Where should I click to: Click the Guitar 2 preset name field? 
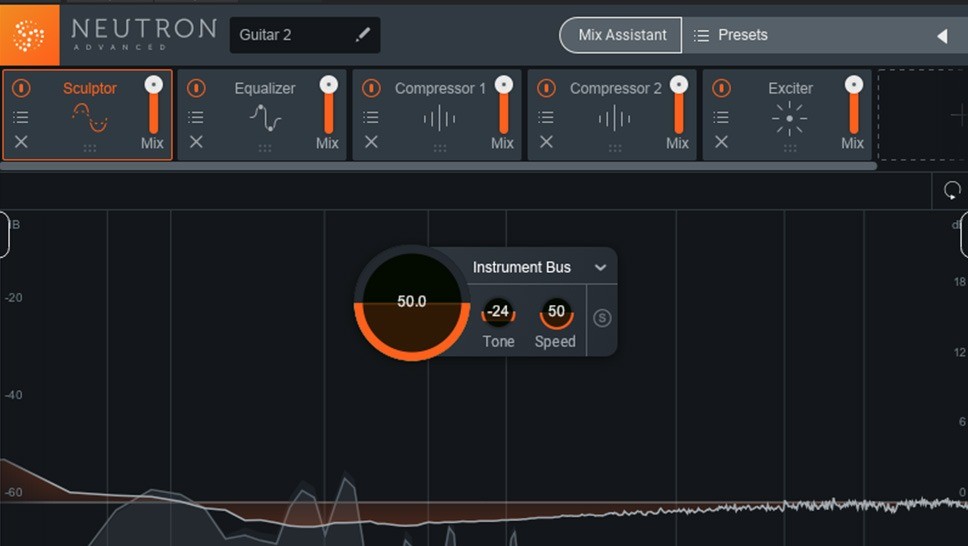(x=304, y=35)
